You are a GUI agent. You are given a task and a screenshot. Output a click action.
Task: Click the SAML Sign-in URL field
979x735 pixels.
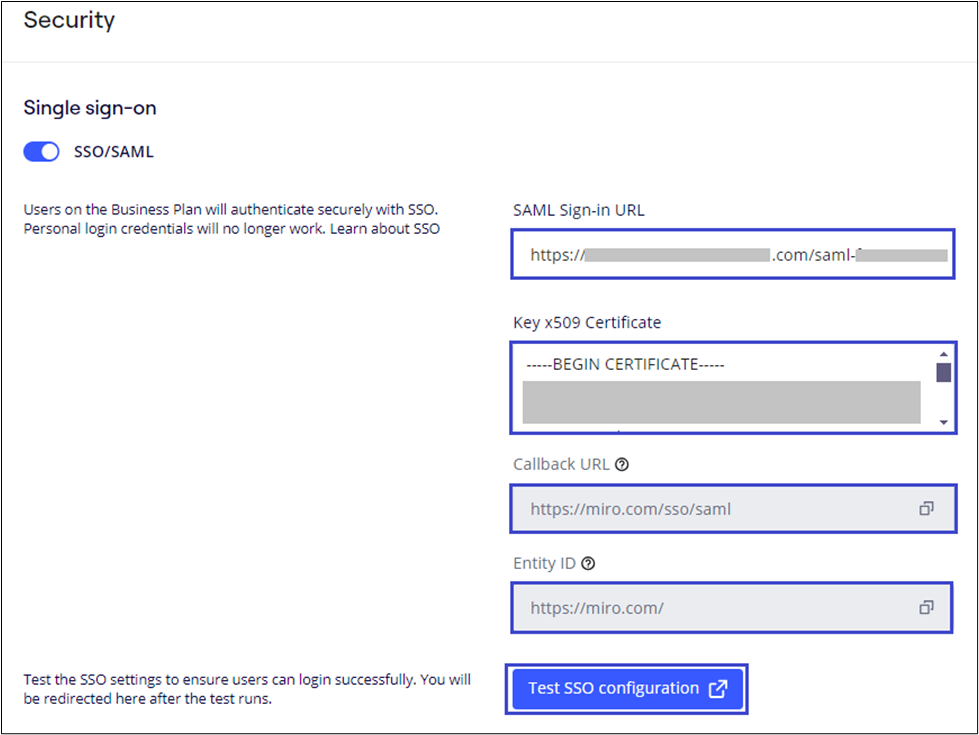732,255
